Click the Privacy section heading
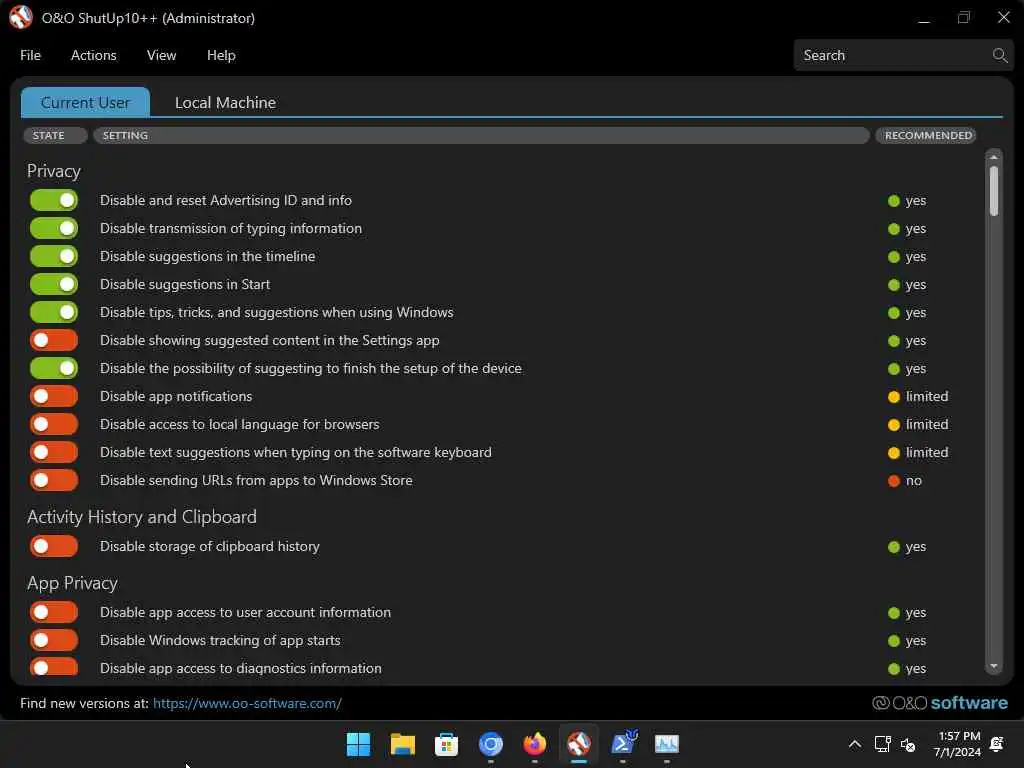 point(54,171)
